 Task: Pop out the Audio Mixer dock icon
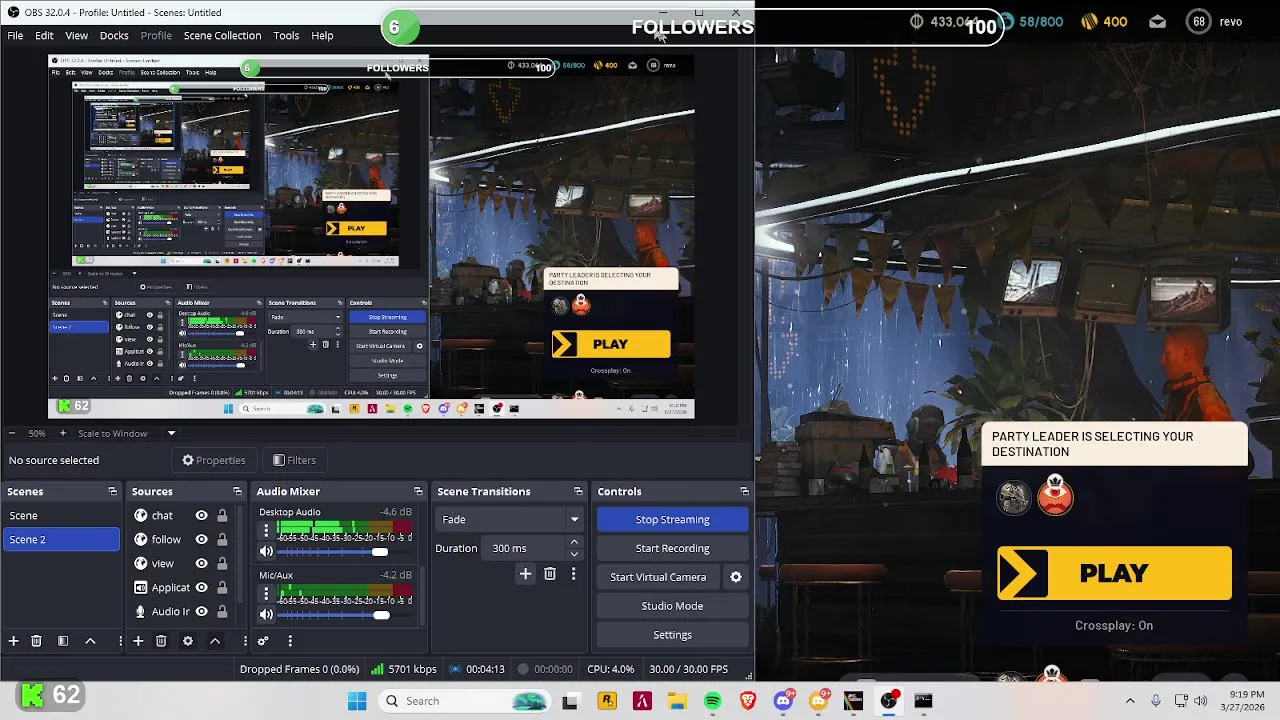[x=418, y=491]
